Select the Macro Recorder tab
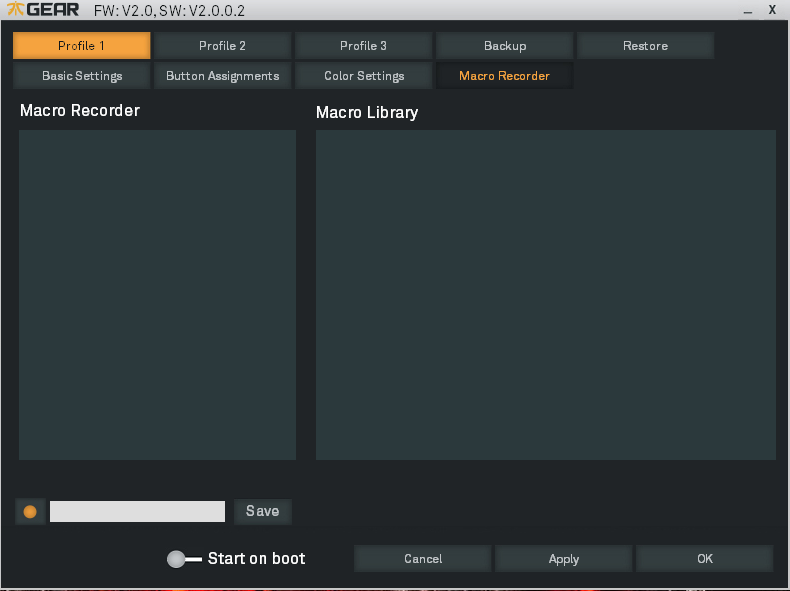This screenshot has height=591, width=790. tap(505, 76)
